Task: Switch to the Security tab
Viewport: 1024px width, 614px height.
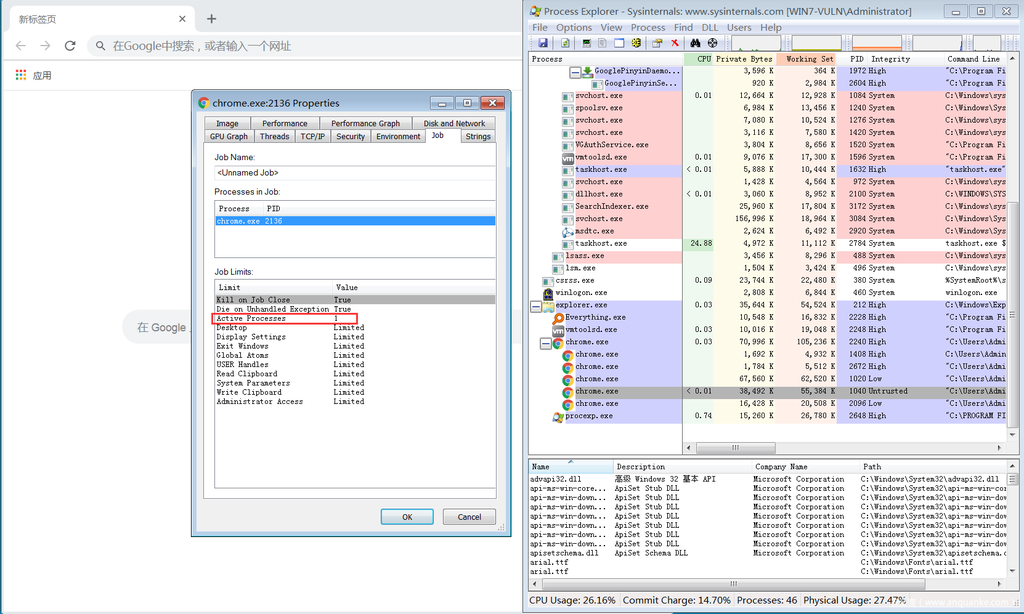Action: click(x=350, y=136)
